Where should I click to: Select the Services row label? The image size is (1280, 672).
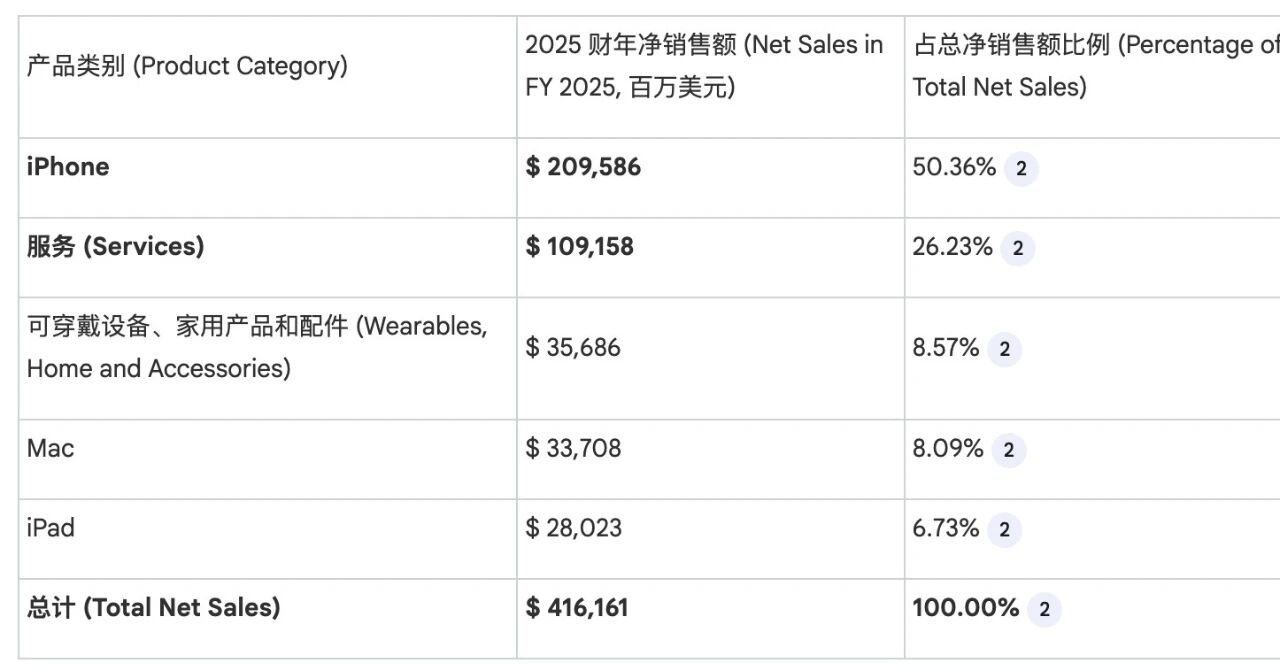click(x=115, y=247)
